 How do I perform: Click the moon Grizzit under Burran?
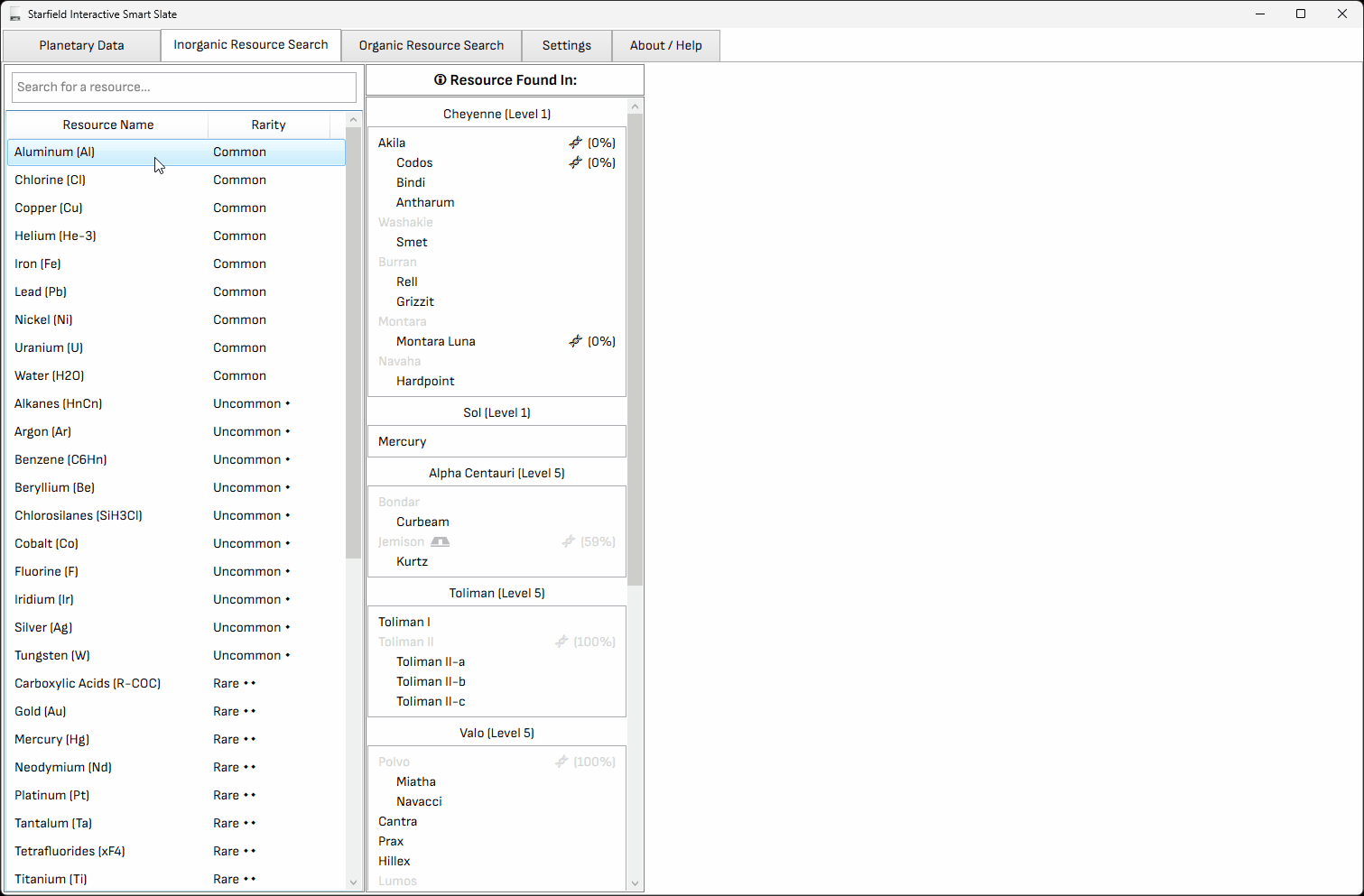[415, 301]
